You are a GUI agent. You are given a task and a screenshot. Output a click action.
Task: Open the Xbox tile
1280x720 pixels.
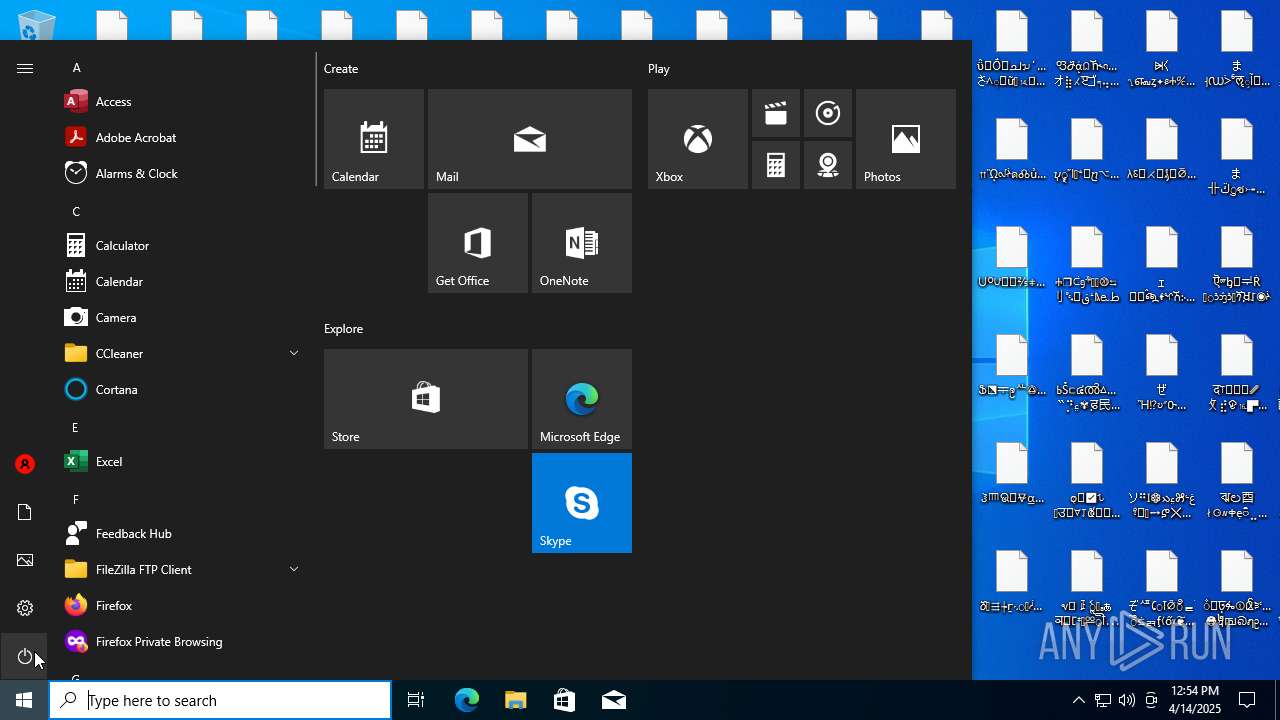click(x=698, y=139)
